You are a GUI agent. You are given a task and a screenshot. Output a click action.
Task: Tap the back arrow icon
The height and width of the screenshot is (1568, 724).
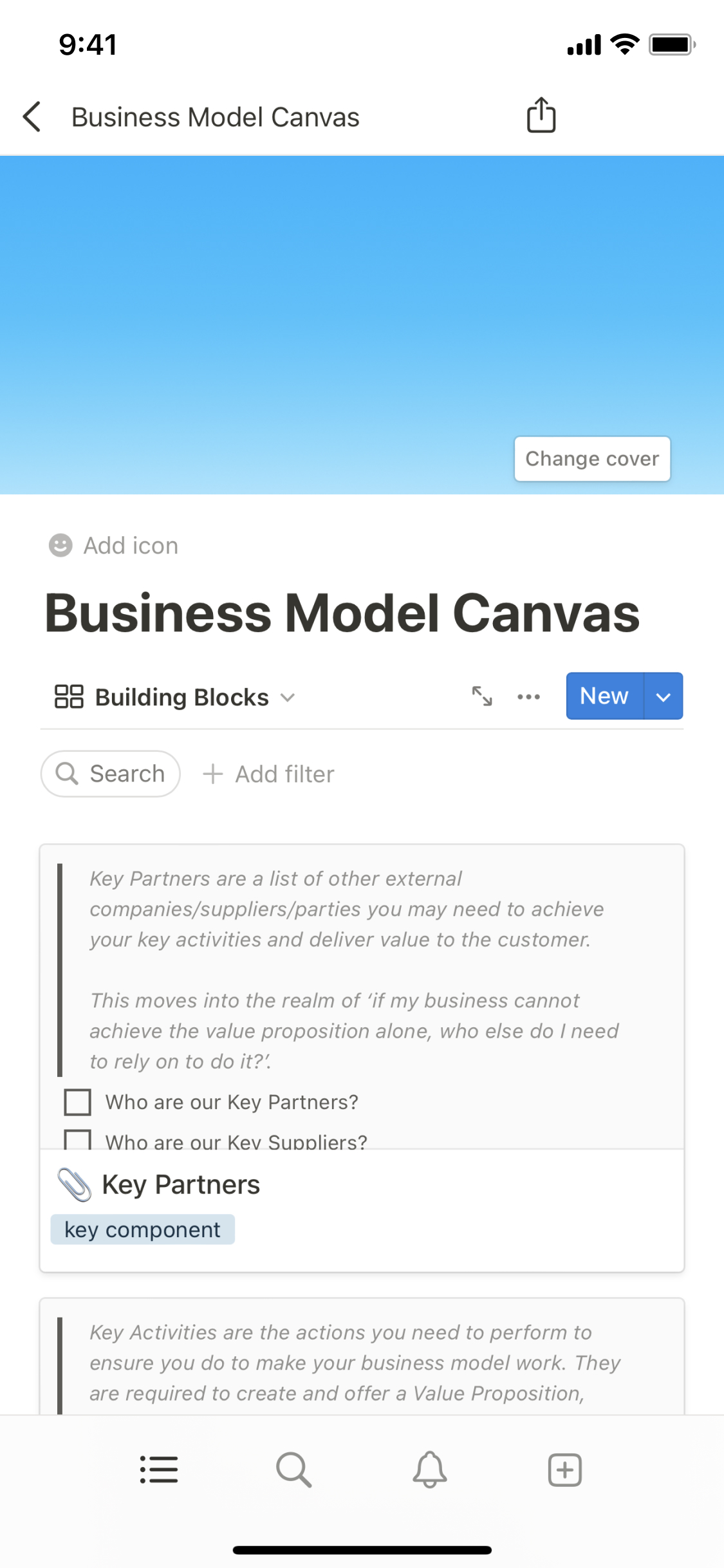coord(32,117)
